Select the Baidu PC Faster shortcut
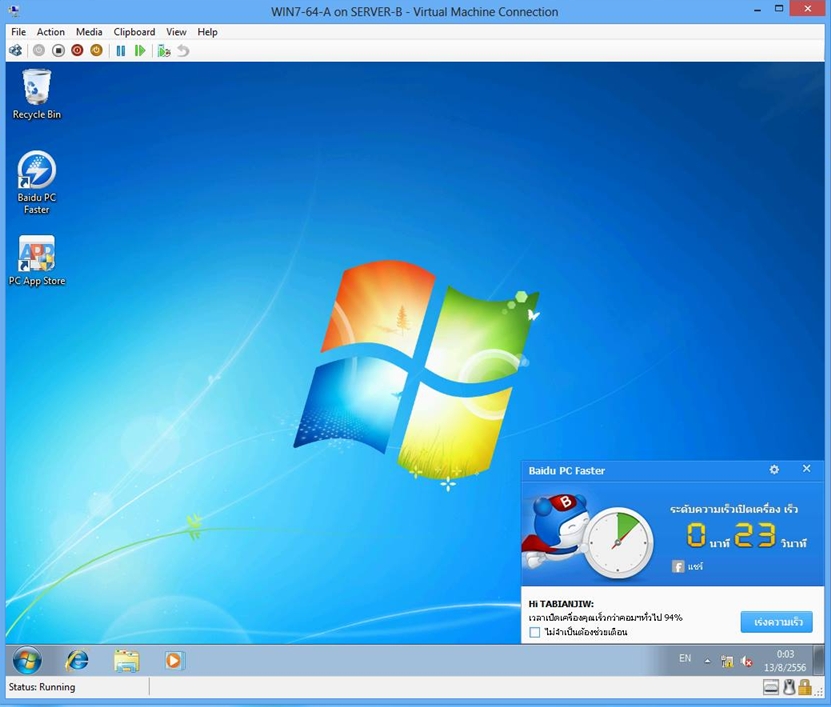The height and width of the screenshot is (707, 831). [37, 183]
